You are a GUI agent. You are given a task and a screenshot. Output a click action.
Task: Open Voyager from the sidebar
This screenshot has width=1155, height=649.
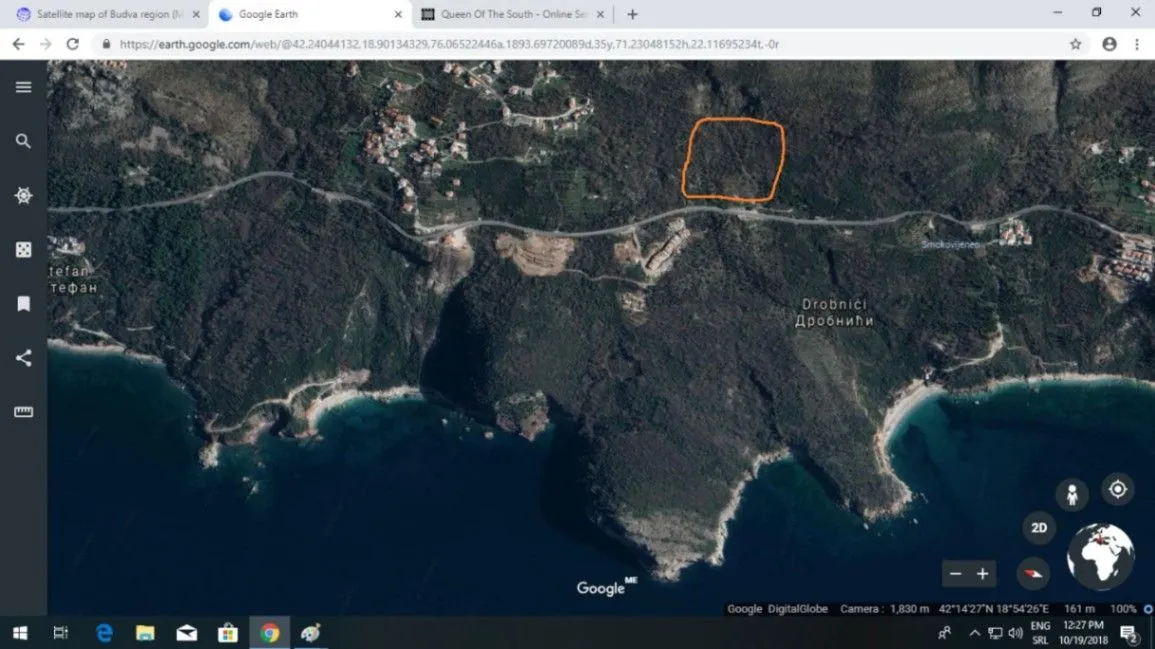pyautogui.click(x=22, y=195)
